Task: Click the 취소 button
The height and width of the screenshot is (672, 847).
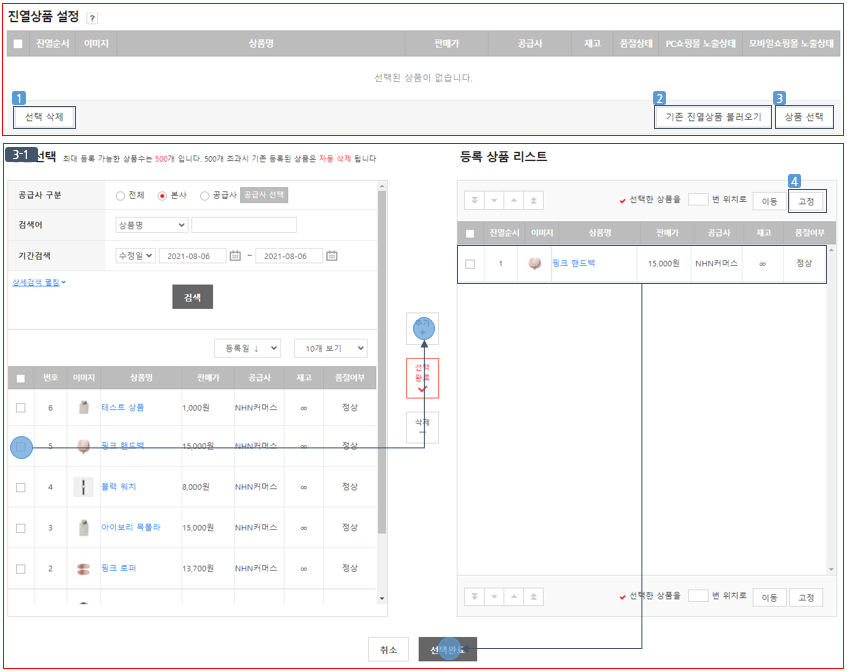Action: click(388, 649)
